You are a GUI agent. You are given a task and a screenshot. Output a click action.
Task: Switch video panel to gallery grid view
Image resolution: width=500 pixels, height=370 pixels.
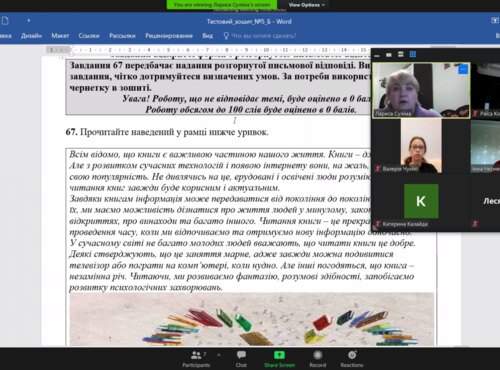[413, 54]
